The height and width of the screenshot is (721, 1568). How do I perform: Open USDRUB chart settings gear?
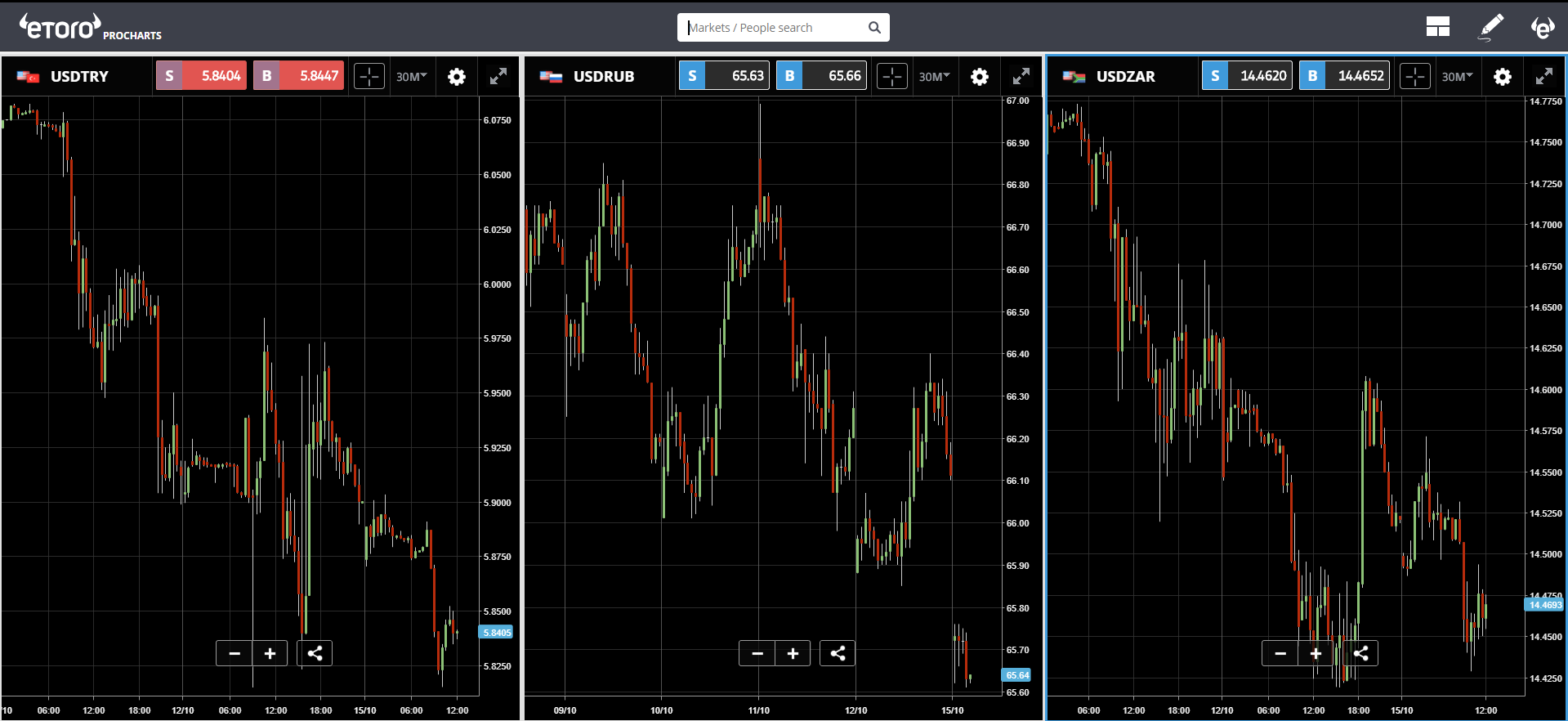[x=980, y=77]
